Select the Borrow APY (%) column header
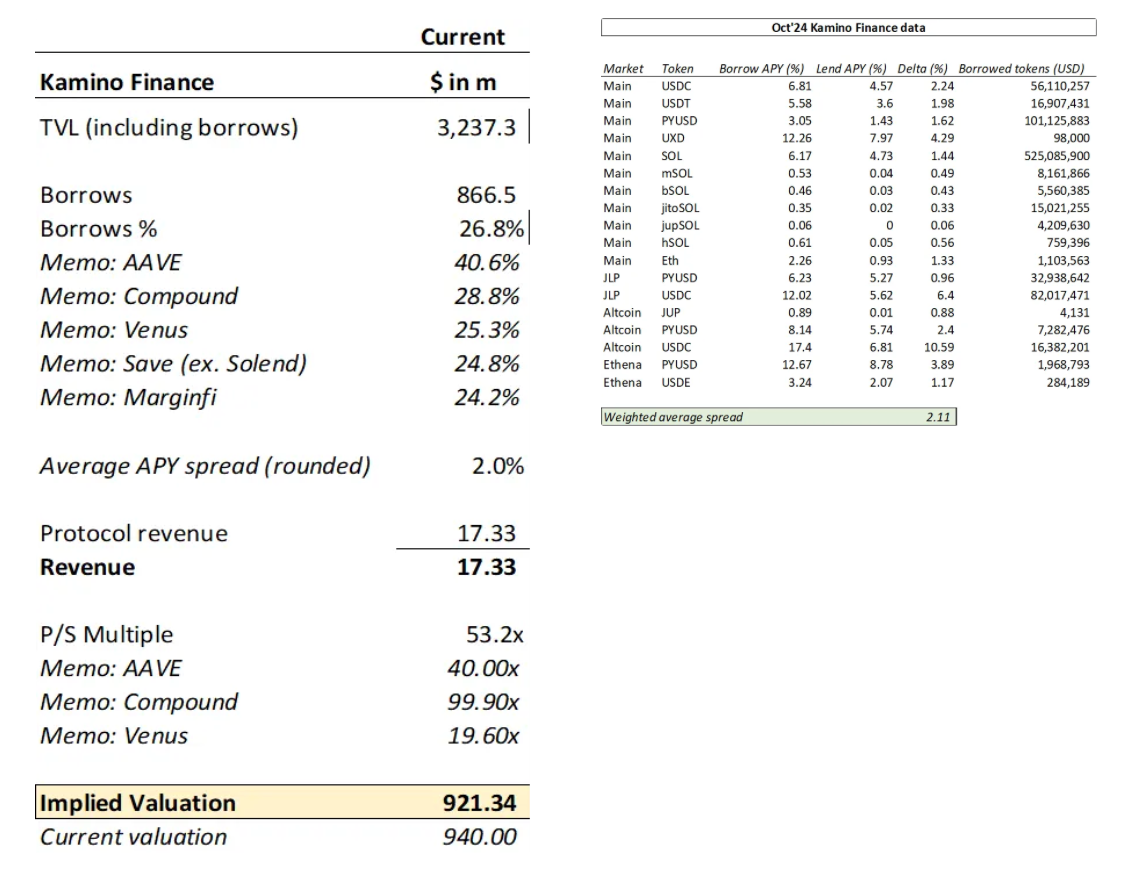 [x=761, y=68]
